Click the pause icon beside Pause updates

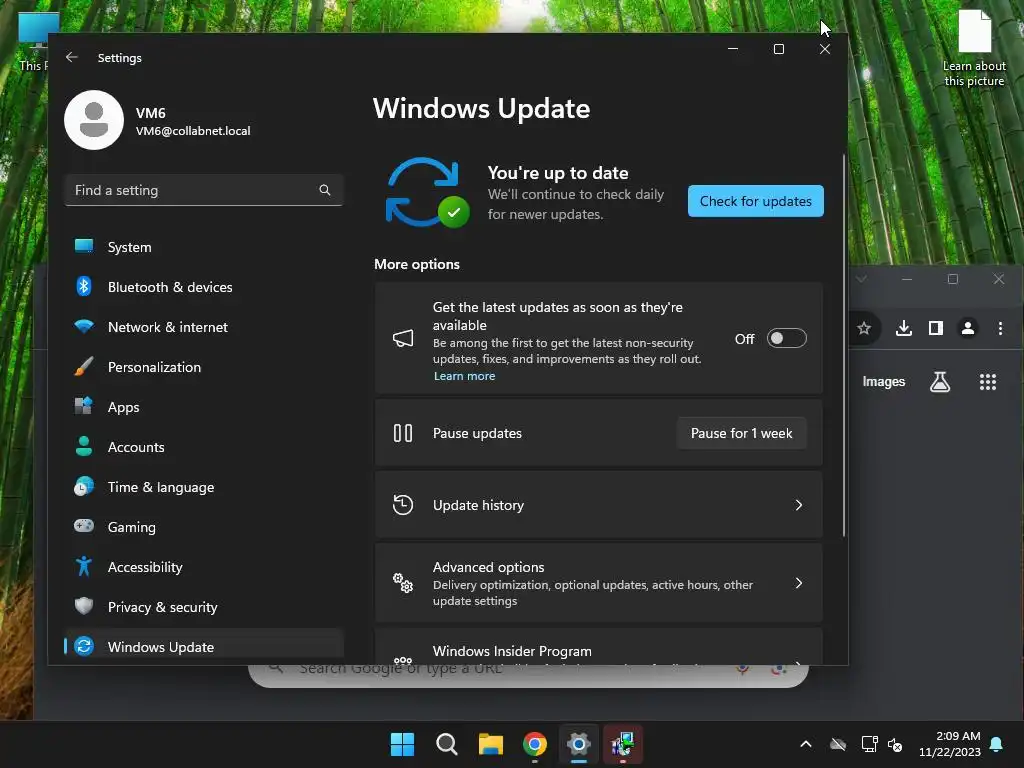[403, 433]
